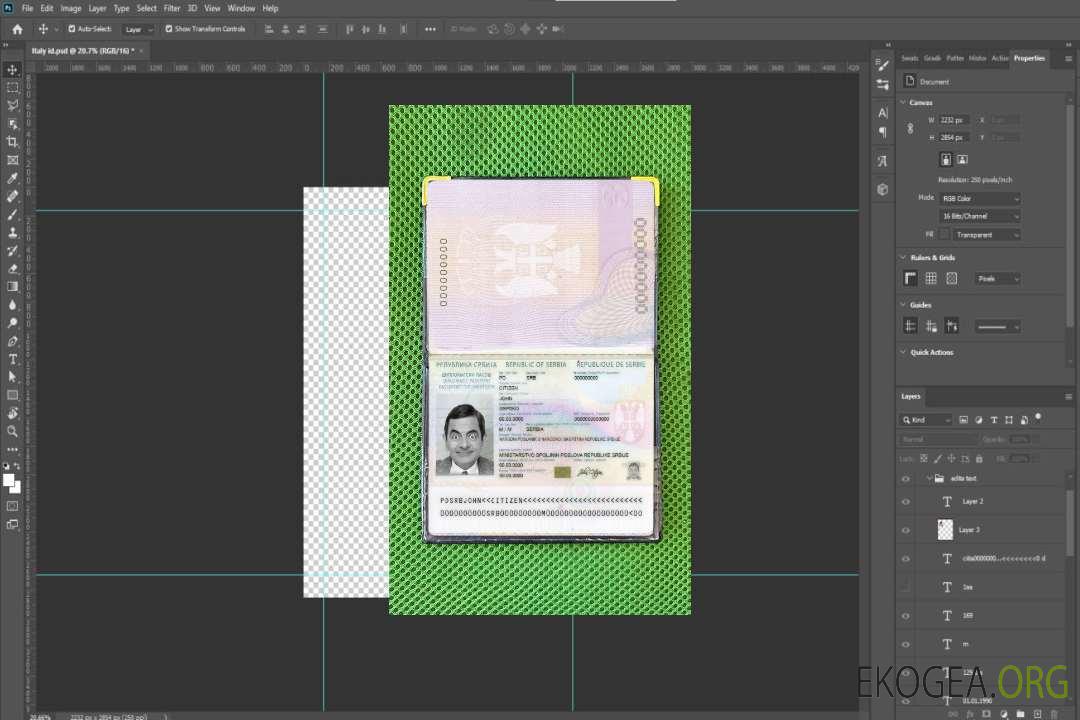Viewport: 1080px width, 720px height.
Task: Open the Auto-Select Layer dropdown
Action: click(138, 29)
